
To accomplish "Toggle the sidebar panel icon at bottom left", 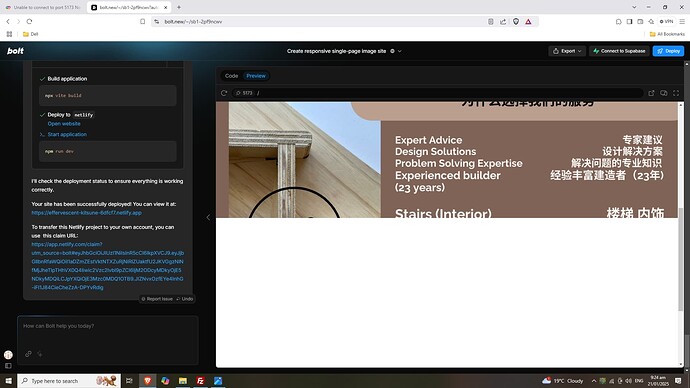I will click(8, 366).
